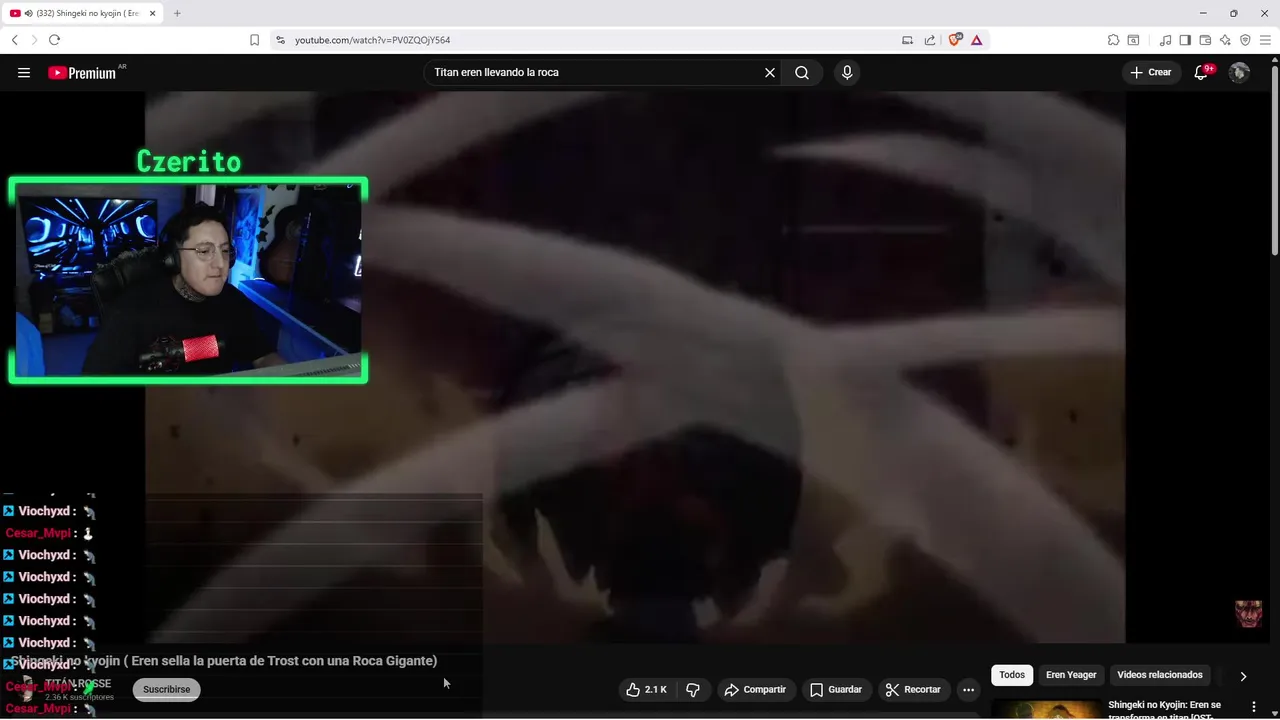The image size is (1280, 720).
Task: Open Brave Rewards triangle icon
Action: click(x=976, y=40)
